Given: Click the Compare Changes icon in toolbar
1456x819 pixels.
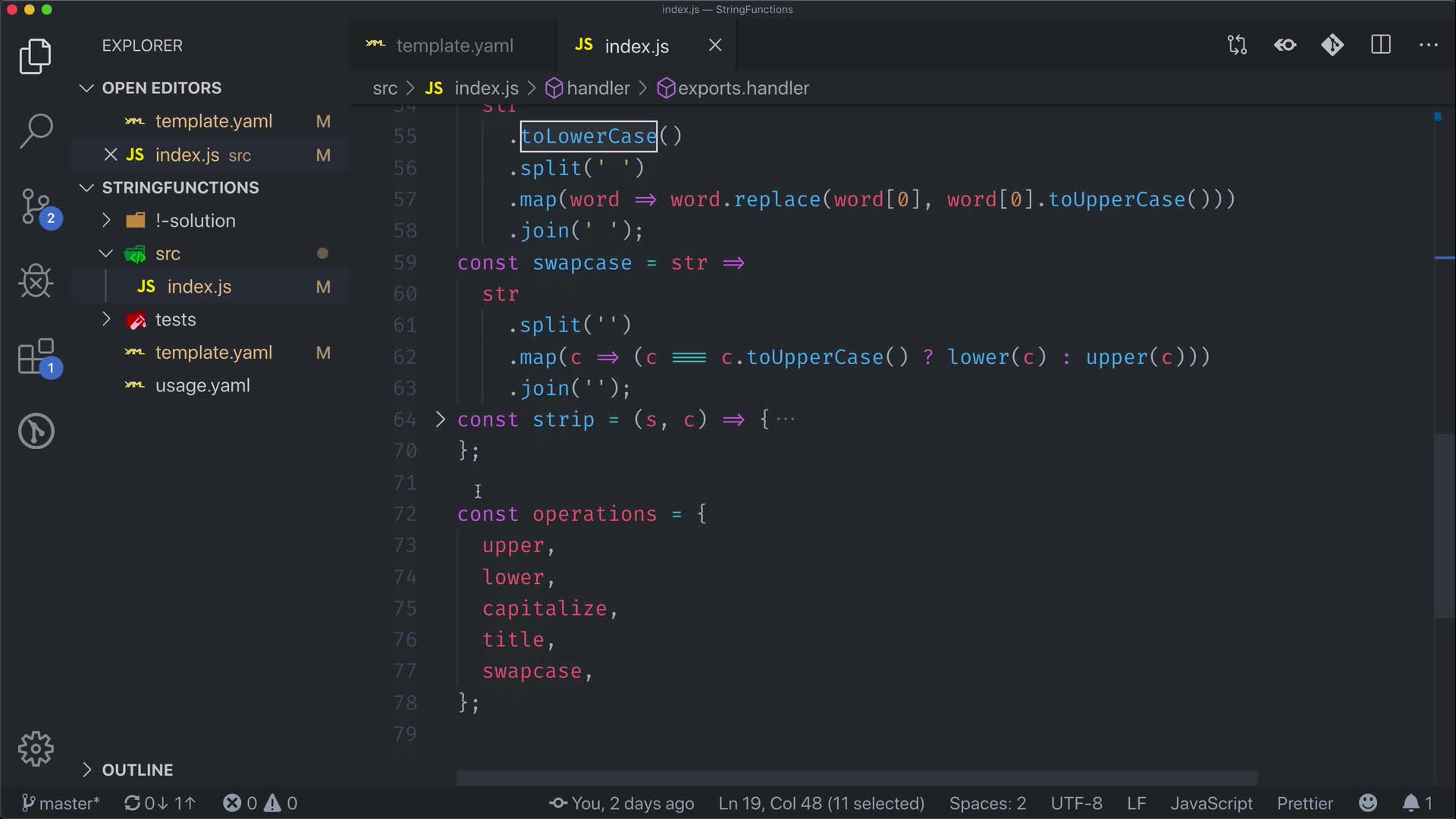Looking at the screenshot, I should 1237,45.
